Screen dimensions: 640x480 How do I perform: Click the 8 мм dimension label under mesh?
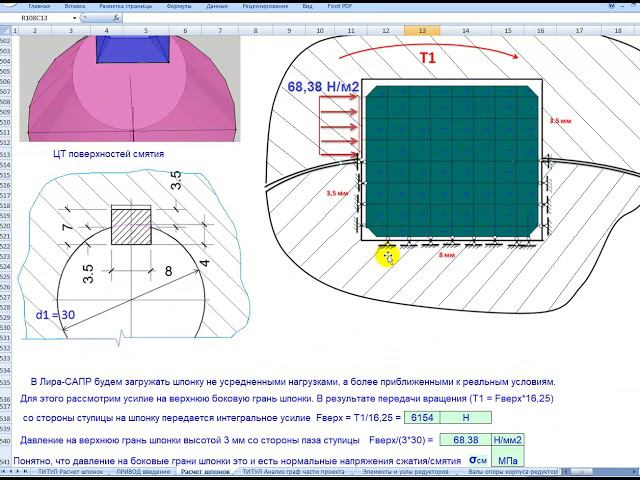pos(446,255)
